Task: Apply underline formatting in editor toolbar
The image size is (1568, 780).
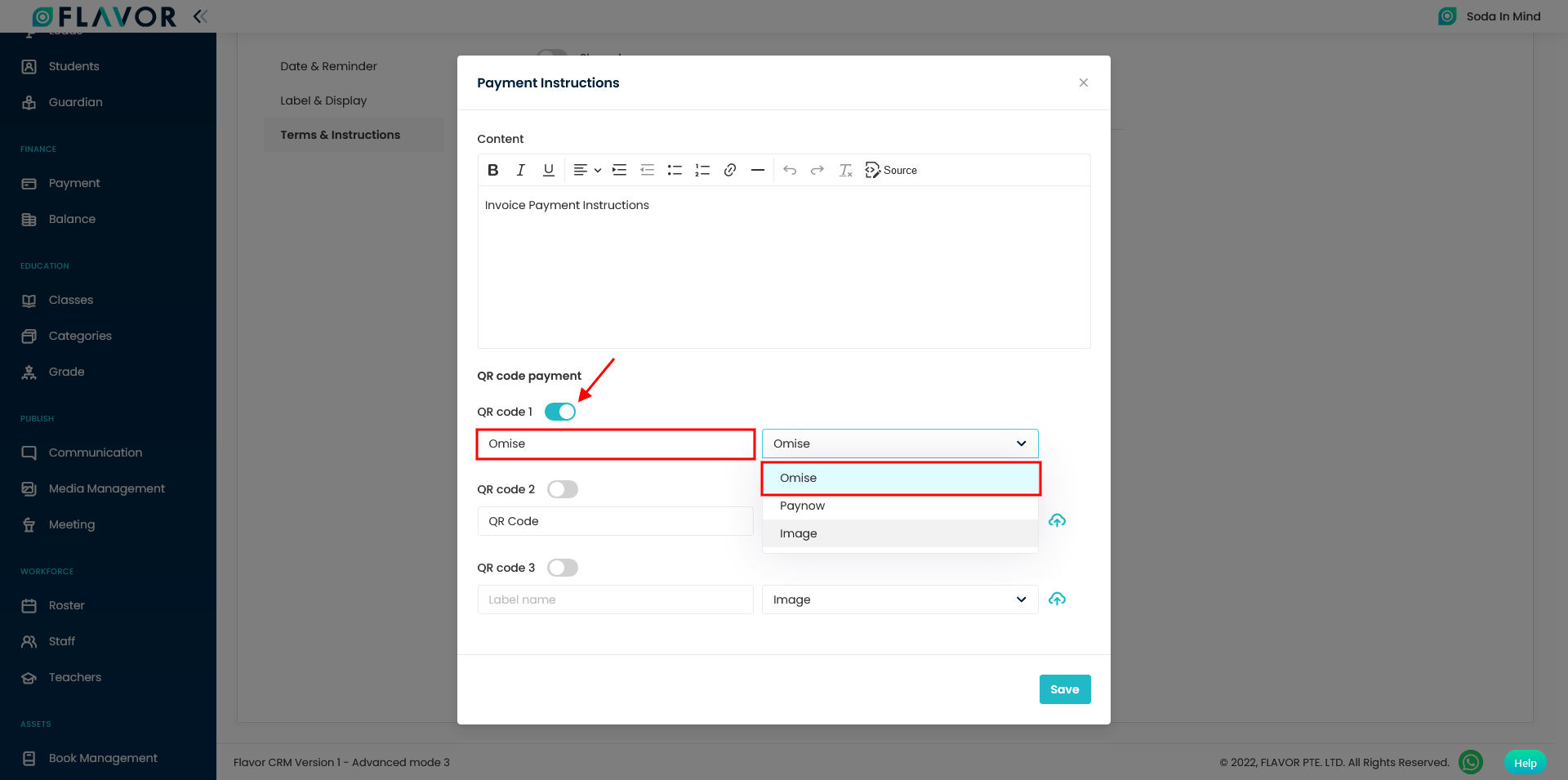Action: [x=548, y=170]
